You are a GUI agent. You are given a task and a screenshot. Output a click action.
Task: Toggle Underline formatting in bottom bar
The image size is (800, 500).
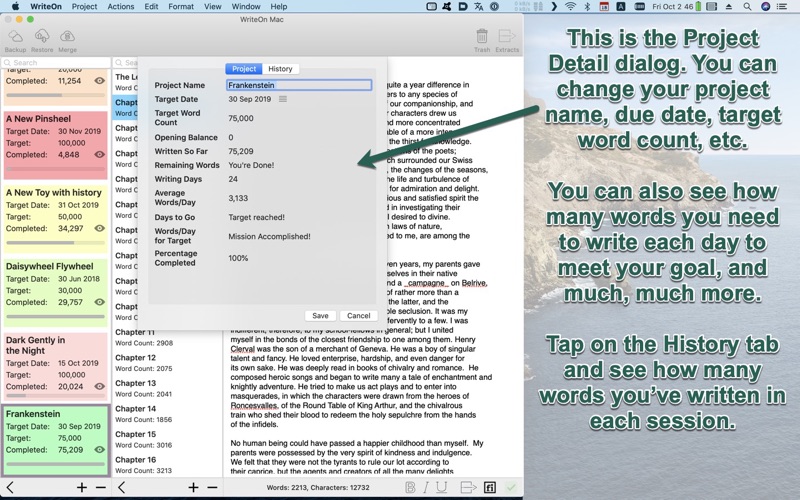click(x=442, y=487)
